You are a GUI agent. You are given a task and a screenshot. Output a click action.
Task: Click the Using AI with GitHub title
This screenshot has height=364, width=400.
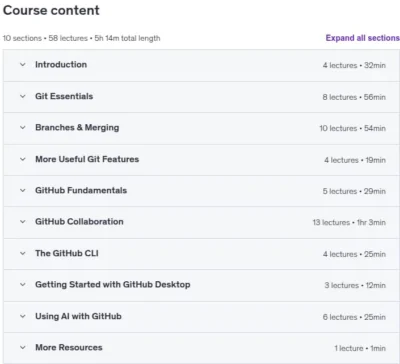78,316
